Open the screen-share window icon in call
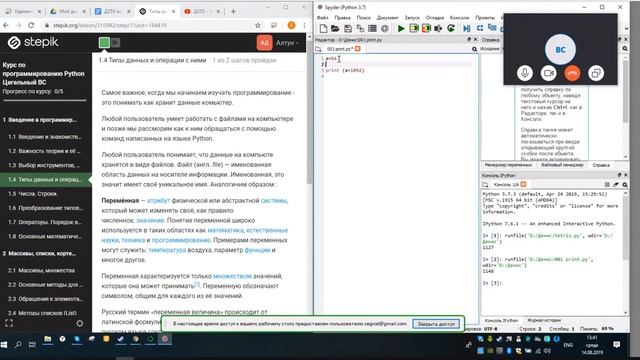Viewport: 640px width, 360px height. (596, 73)
